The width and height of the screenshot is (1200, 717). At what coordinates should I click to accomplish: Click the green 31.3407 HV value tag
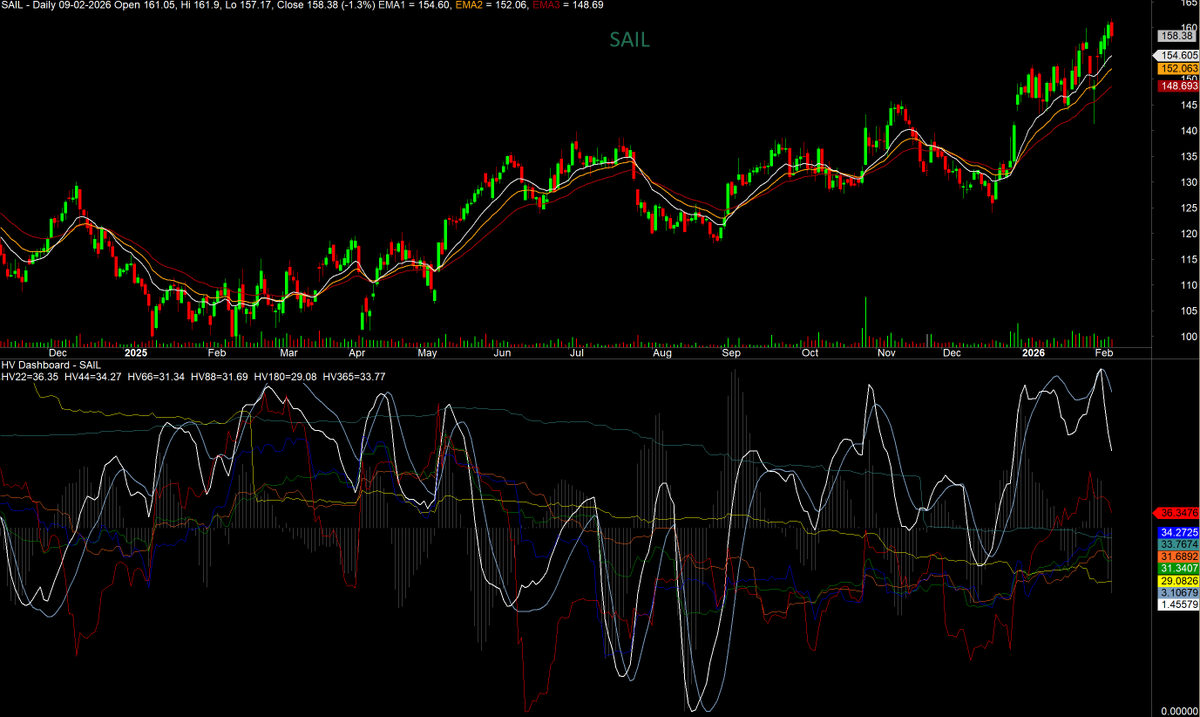tap(1177, 568)
